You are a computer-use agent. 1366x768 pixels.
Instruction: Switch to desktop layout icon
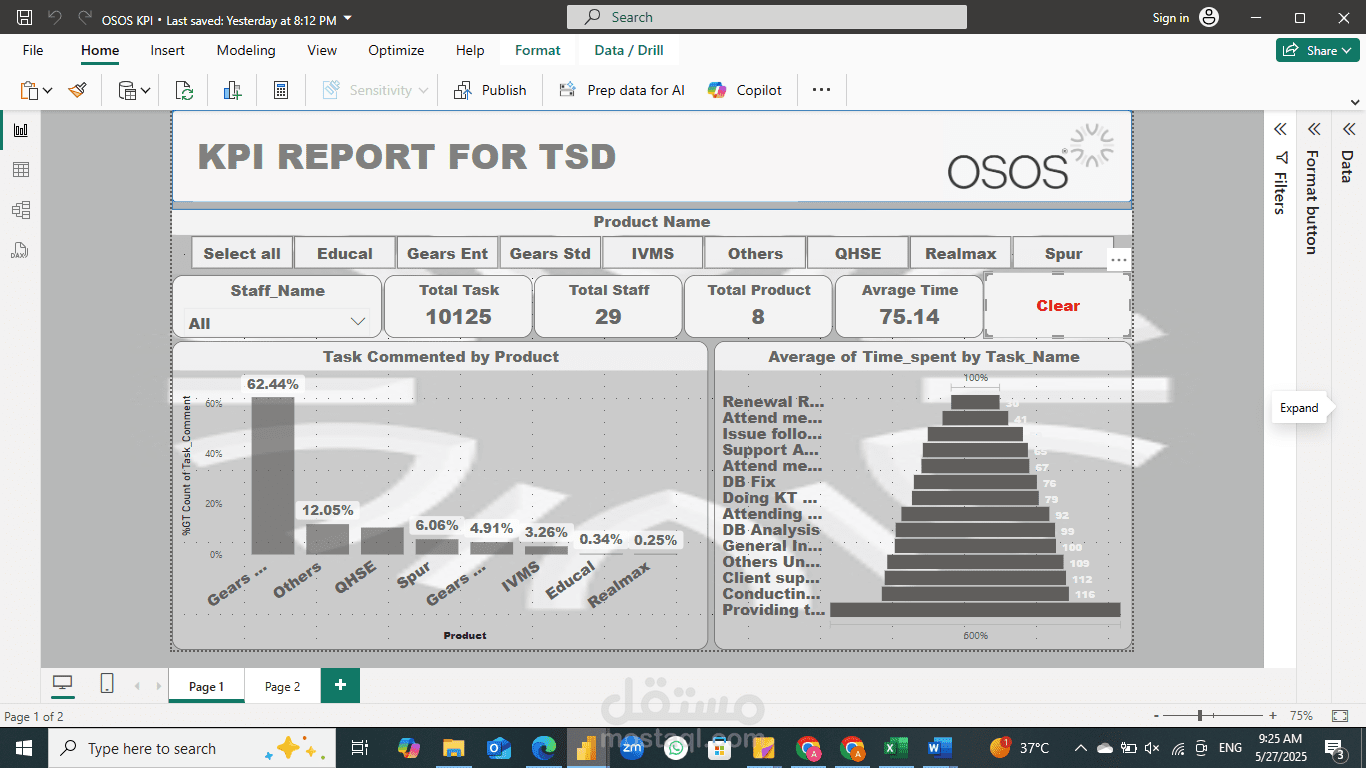(x=63, y=684)
